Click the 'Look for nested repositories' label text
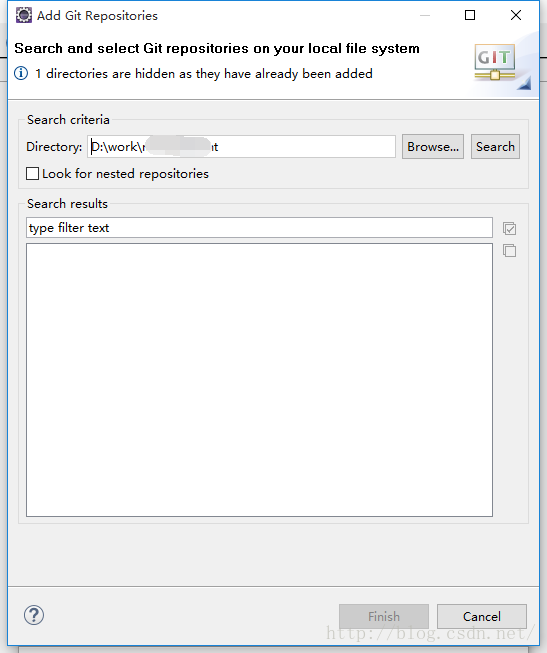The image size is (547, 653). pyautogui.click(x=125, y=174)
